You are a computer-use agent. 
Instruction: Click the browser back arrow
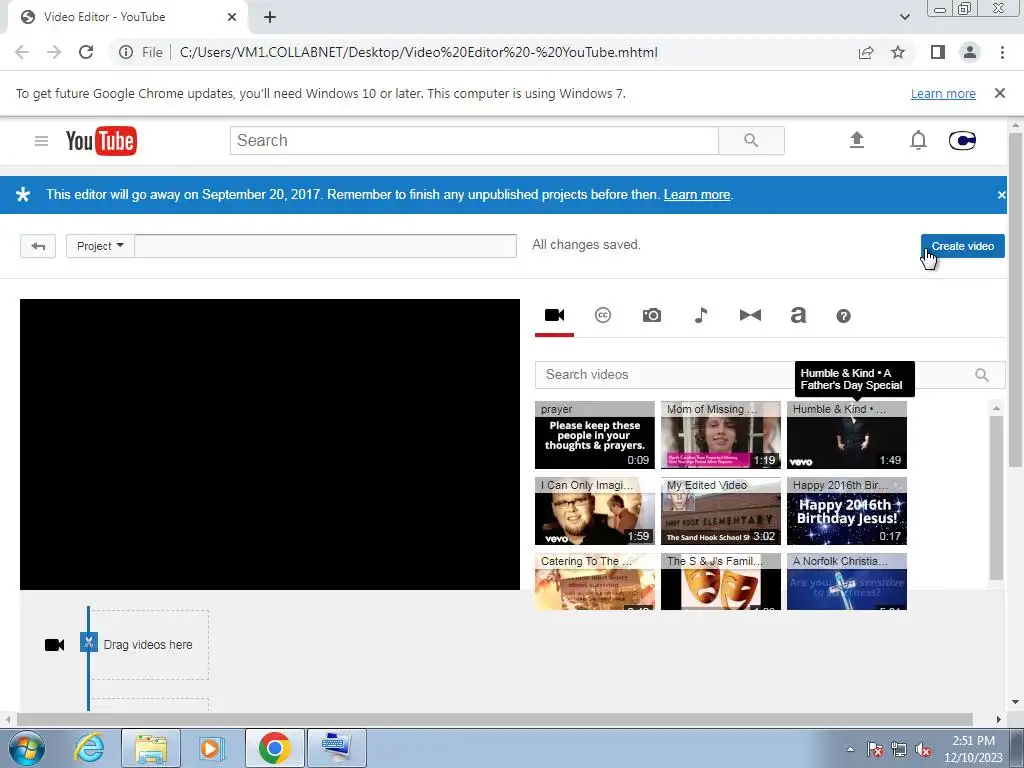(x=22, y=52)
